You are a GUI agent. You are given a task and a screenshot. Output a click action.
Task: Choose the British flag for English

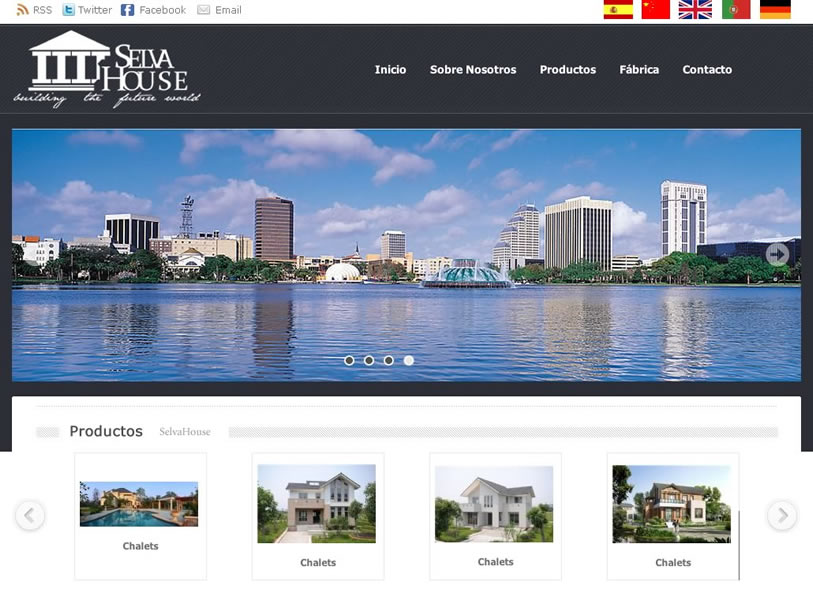(x=695, y=10)
